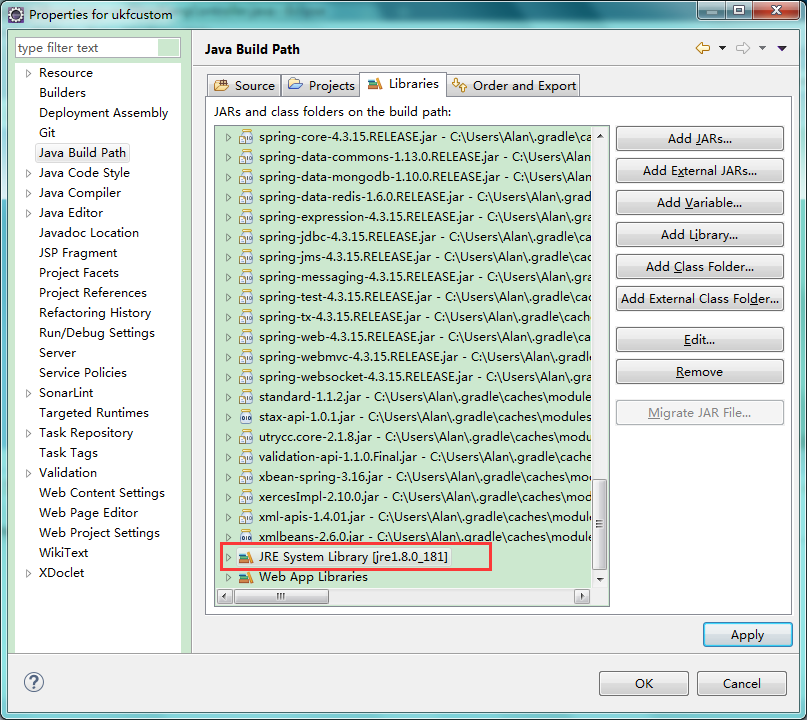Click the forward navigation arrow icon
This screenshot has width=807, height=720.
[x=743, y=48]
